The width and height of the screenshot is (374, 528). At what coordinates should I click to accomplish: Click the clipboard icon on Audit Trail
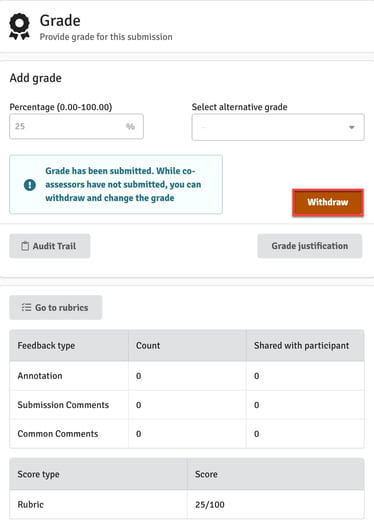(x=25, y=246)
